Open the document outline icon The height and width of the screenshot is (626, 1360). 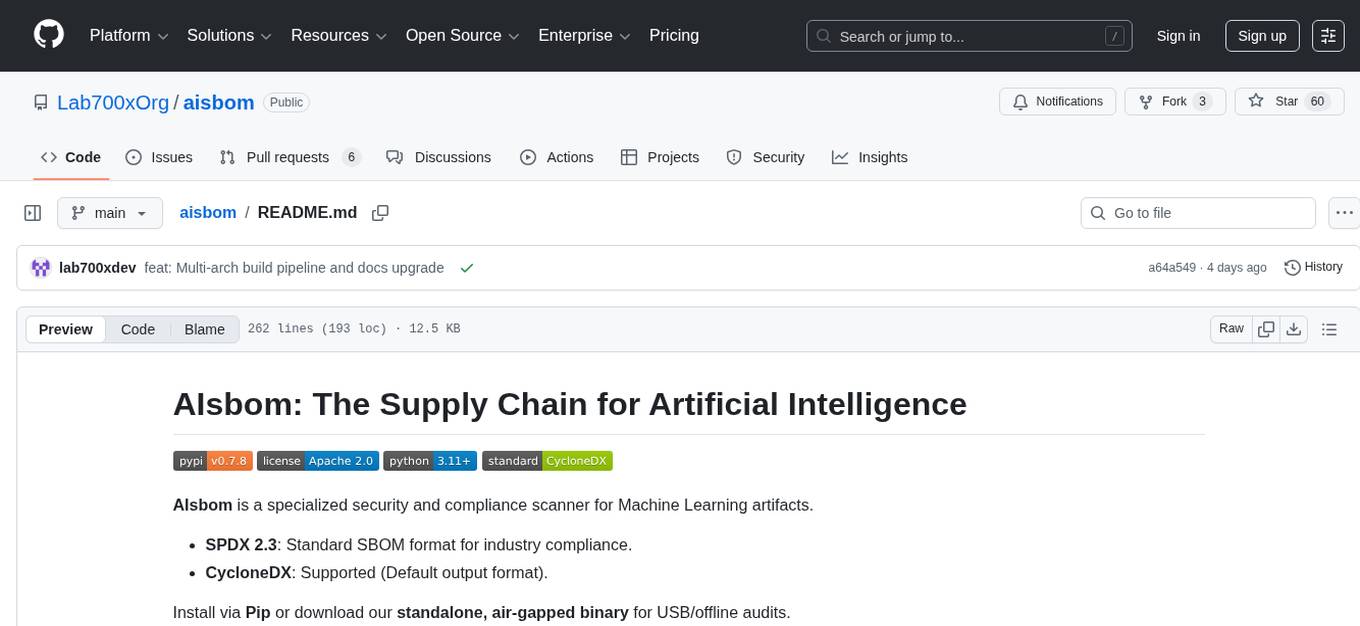1329,329
